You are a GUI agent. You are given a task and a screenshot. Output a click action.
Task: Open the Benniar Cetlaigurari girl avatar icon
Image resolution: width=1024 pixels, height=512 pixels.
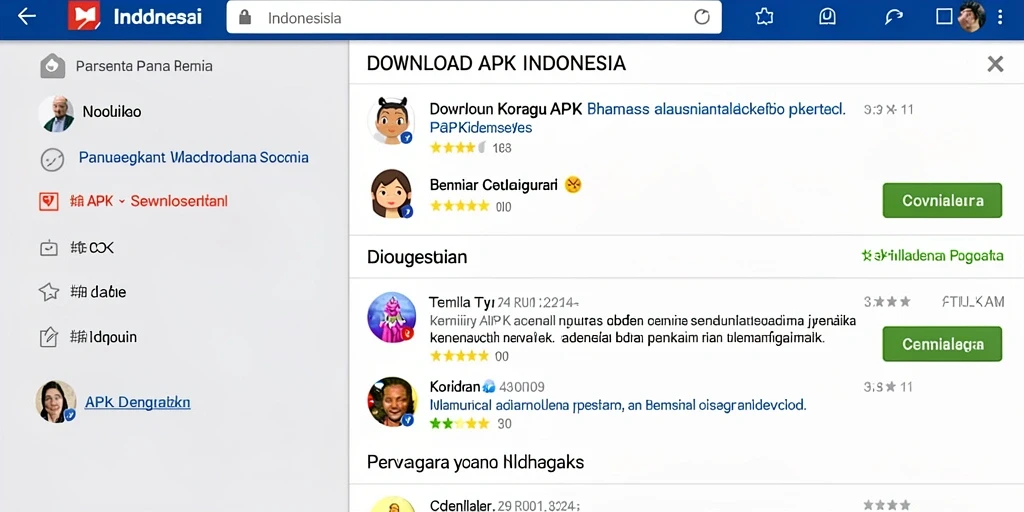pyautogui.click(x=391, y=193)
